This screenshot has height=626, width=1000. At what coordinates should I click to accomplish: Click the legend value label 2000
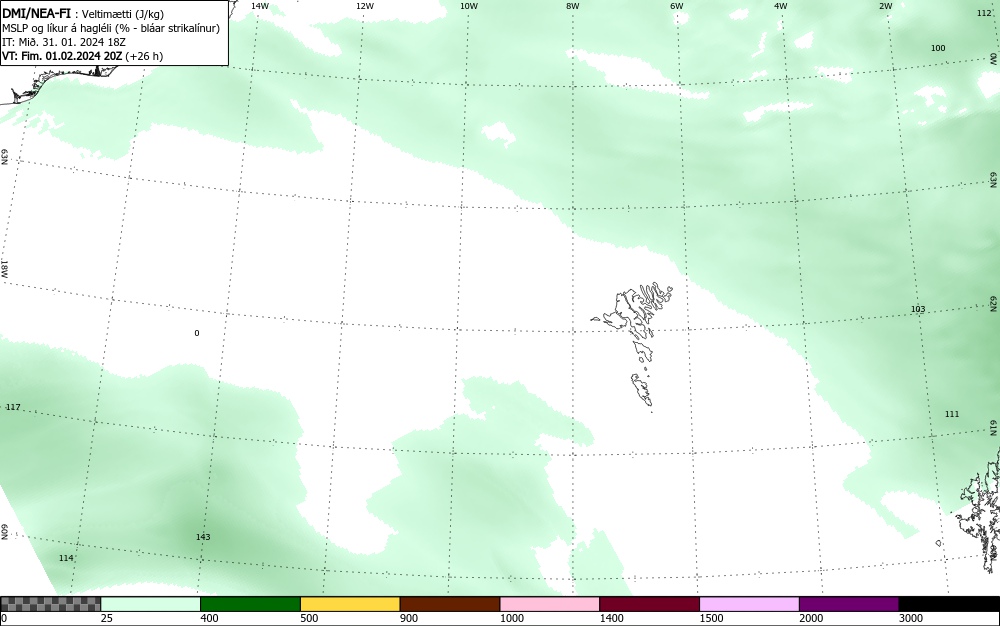pyautogui.click(x=811, y=618)
